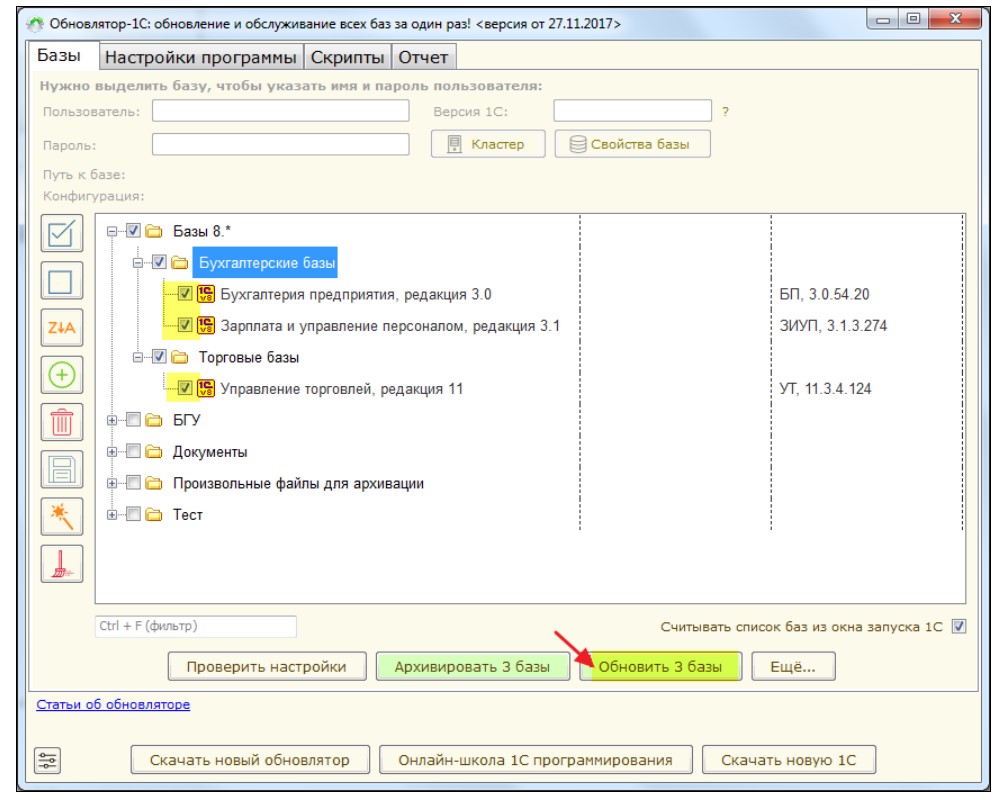
Task: Select the version cell УТ, 11.3.4.124
Action: click(825, 389)
